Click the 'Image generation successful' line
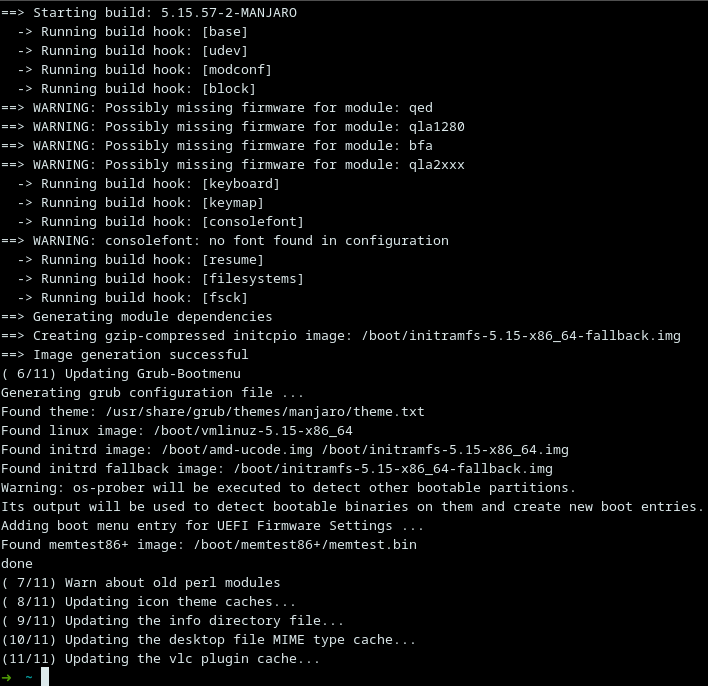This screenshot has height=686, width=708. (125, 355)
